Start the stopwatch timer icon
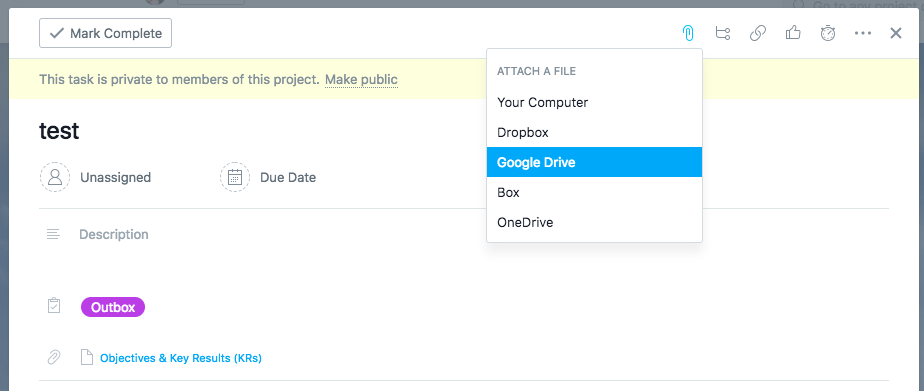Viewport: 924px width, 391px height. coord(828,33)
